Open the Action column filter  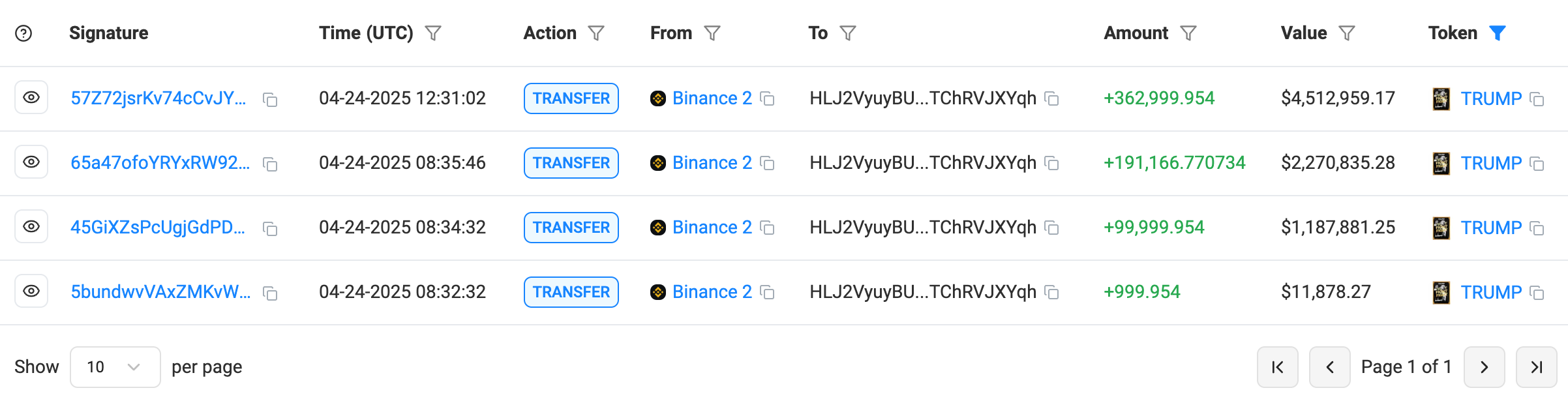point(596,33)
